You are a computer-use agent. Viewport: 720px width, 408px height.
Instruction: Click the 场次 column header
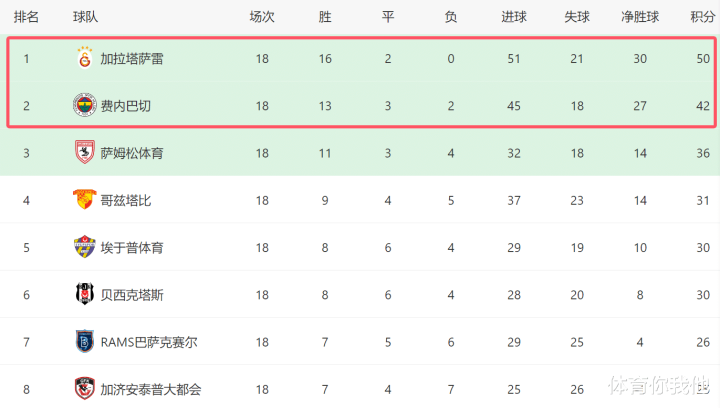click(262, 17)
